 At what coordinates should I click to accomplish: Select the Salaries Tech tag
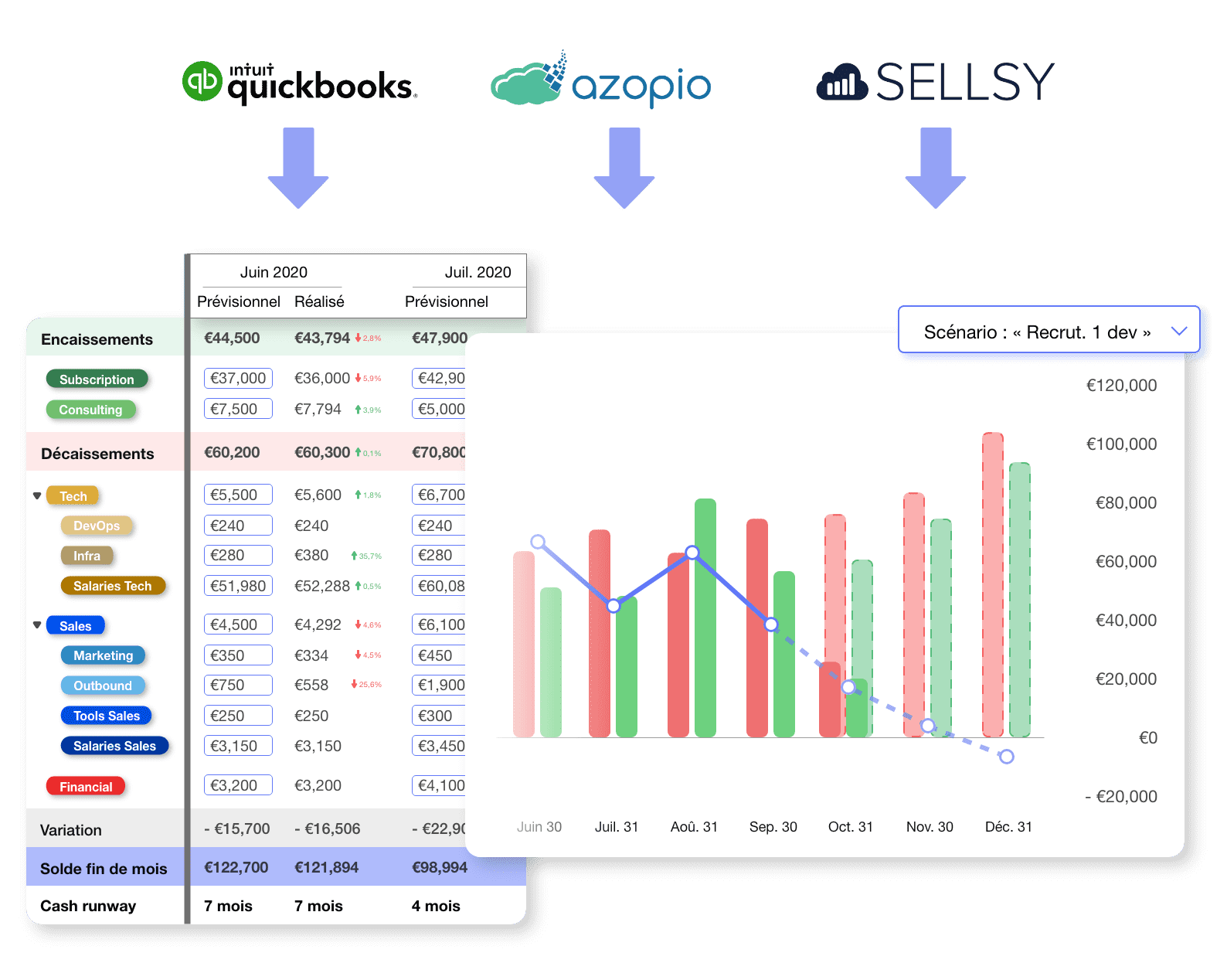coord(113,586)
